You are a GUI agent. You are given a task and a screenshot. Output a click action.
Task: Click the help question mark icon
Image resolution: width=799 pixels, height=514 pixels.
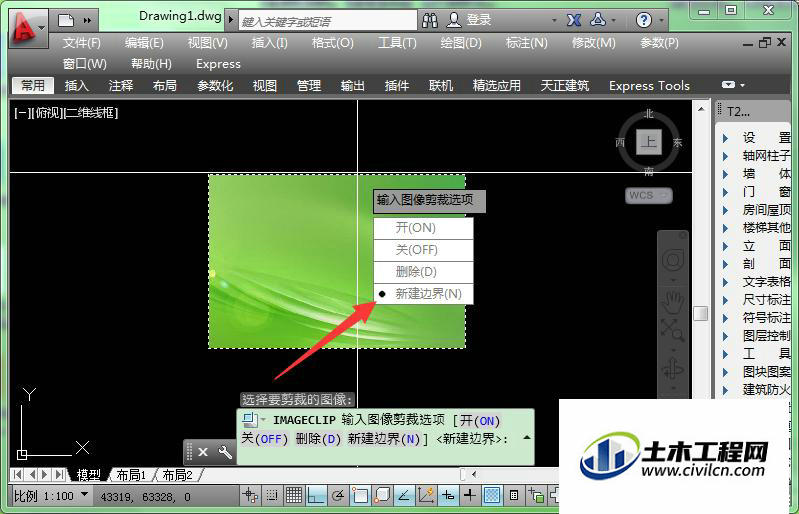[644, 20]
